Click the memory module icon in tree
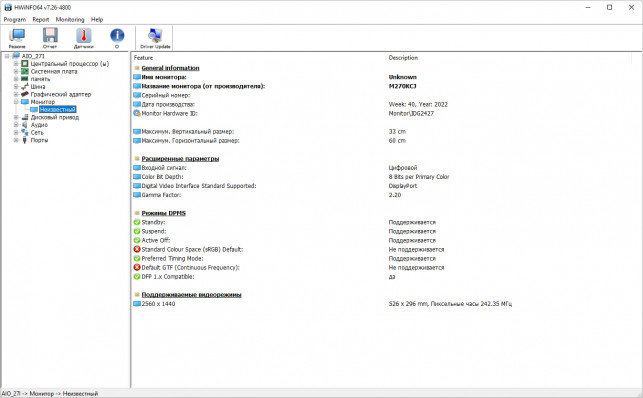 pyautogui.click(x=25, y=79)
